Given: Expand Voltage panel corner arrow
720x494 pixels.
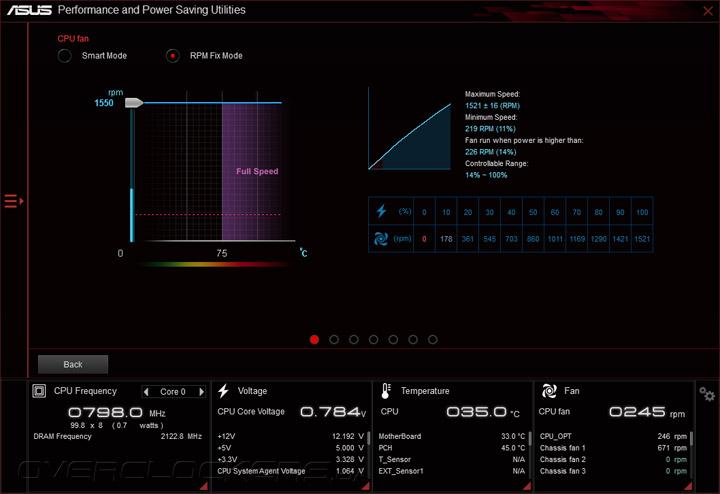Looking at the screenshot, I should pyautogui.click(x=366, y=486).
